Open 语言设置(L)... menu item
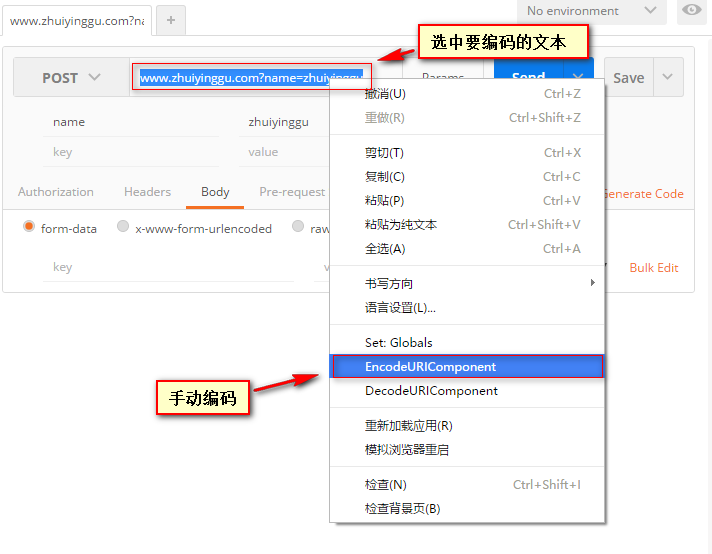 (x=467, y=307)
